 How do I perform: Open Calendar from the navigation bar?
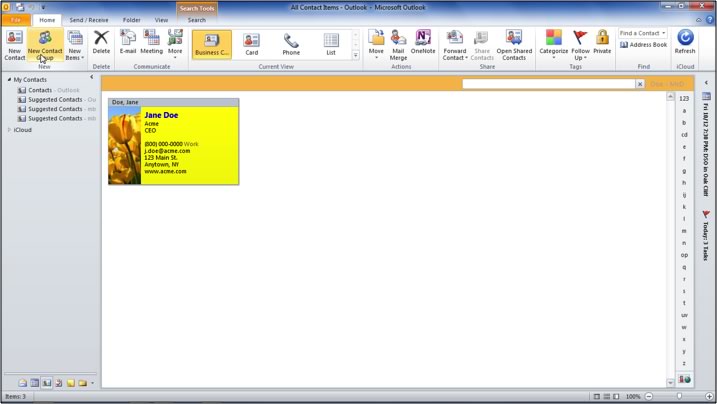coord(35,383)
